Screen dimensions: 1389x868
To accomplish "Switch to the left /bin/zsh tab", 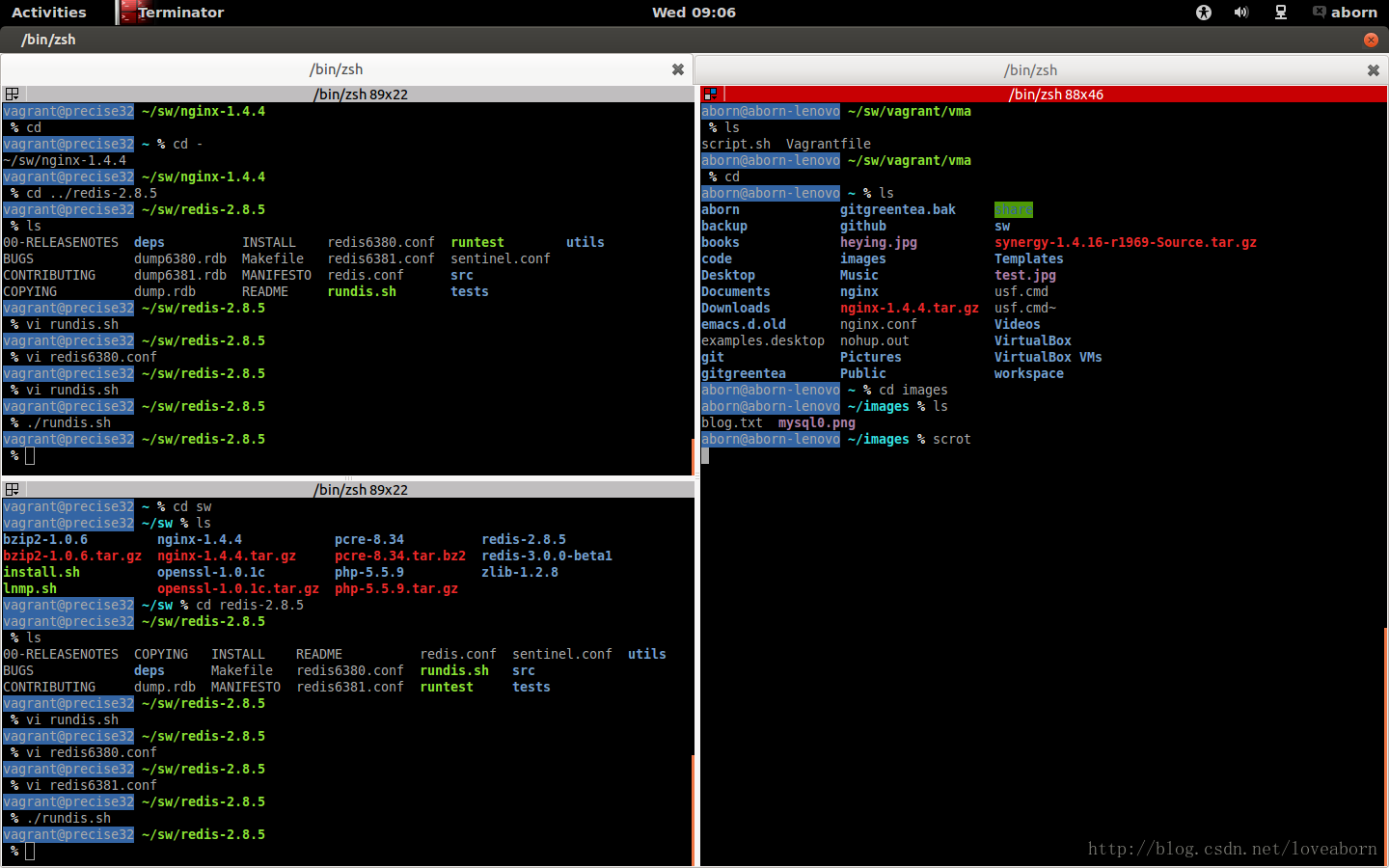I will coord(337,69).
